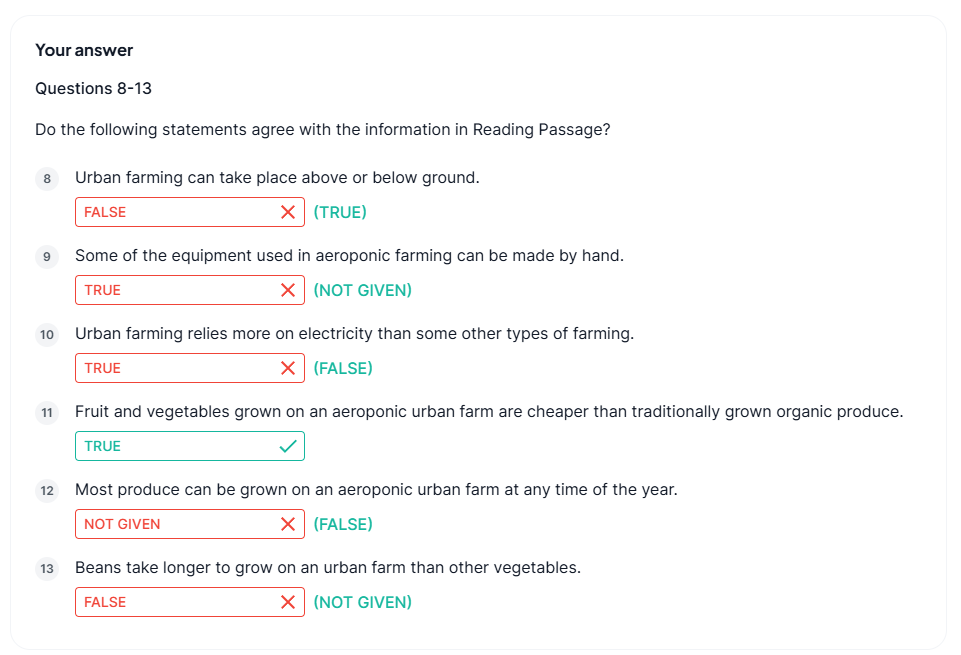
Task: Click the (FALSE) correct answer for question 12
Action: click(x=343, y=524)
